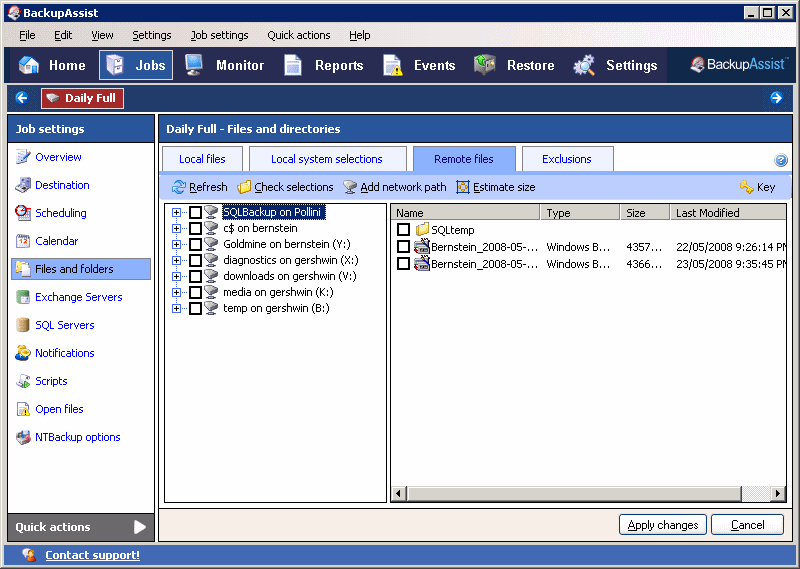The width and height of the screenshot is (800, 569).
Task: Click the NTBackup options icon
Action: pos(23,437)
